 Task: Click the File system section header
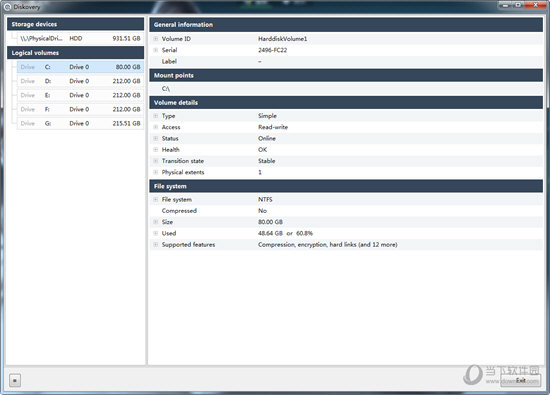pyautogui.click(x=346, y=186)
